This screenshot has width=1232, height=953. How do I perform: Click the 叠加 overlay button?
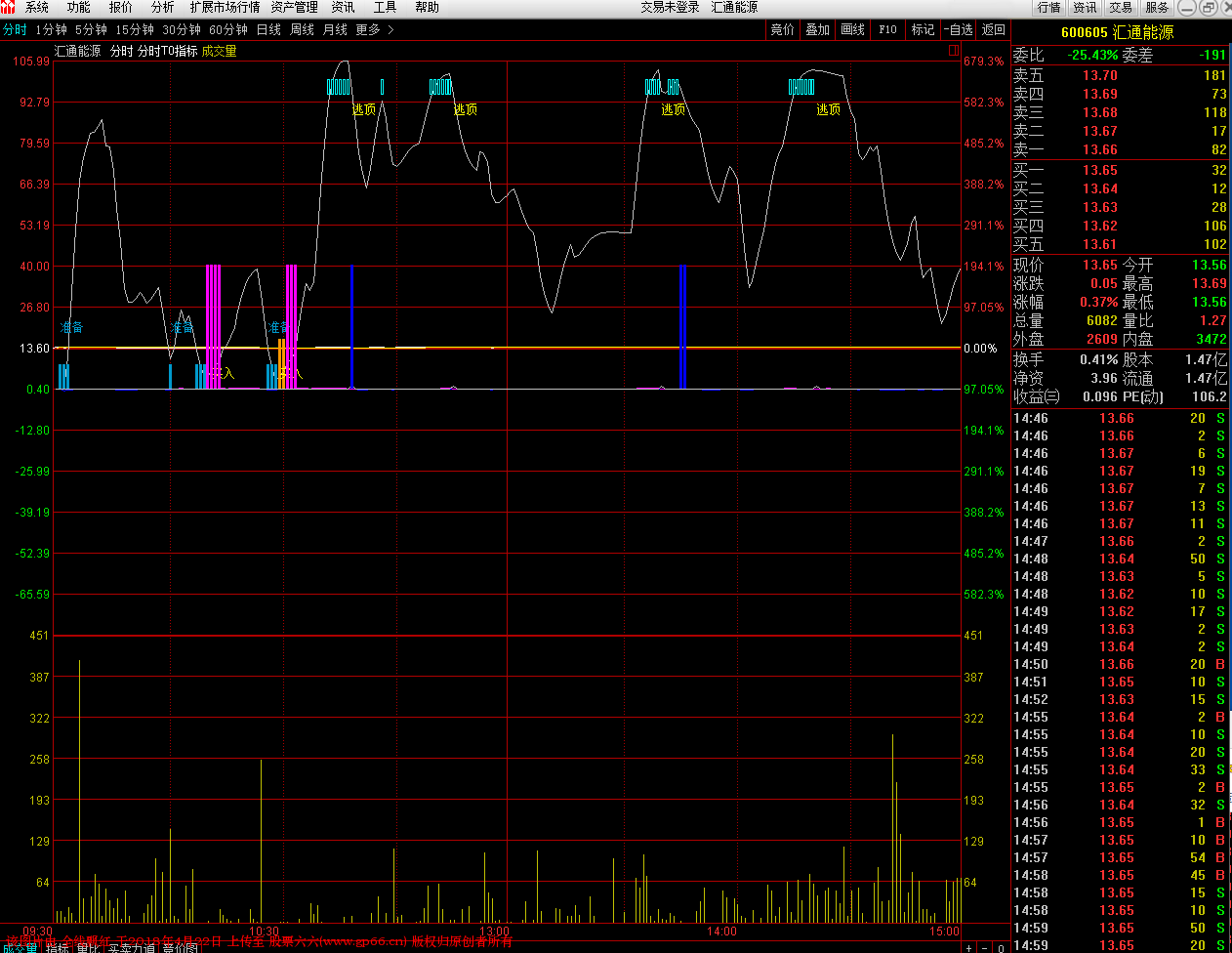click(818, 29)
